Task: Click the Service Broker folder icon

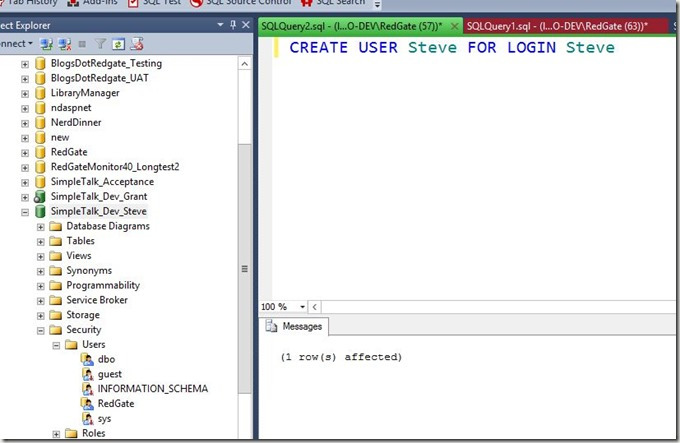Action: click(x=56, y=300)
